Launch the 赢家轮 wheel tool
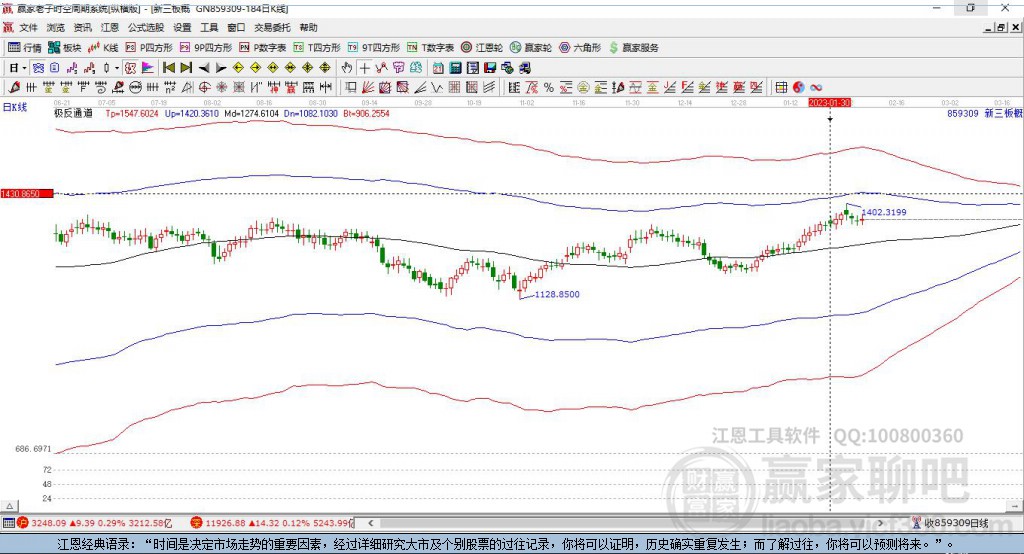 531,48
